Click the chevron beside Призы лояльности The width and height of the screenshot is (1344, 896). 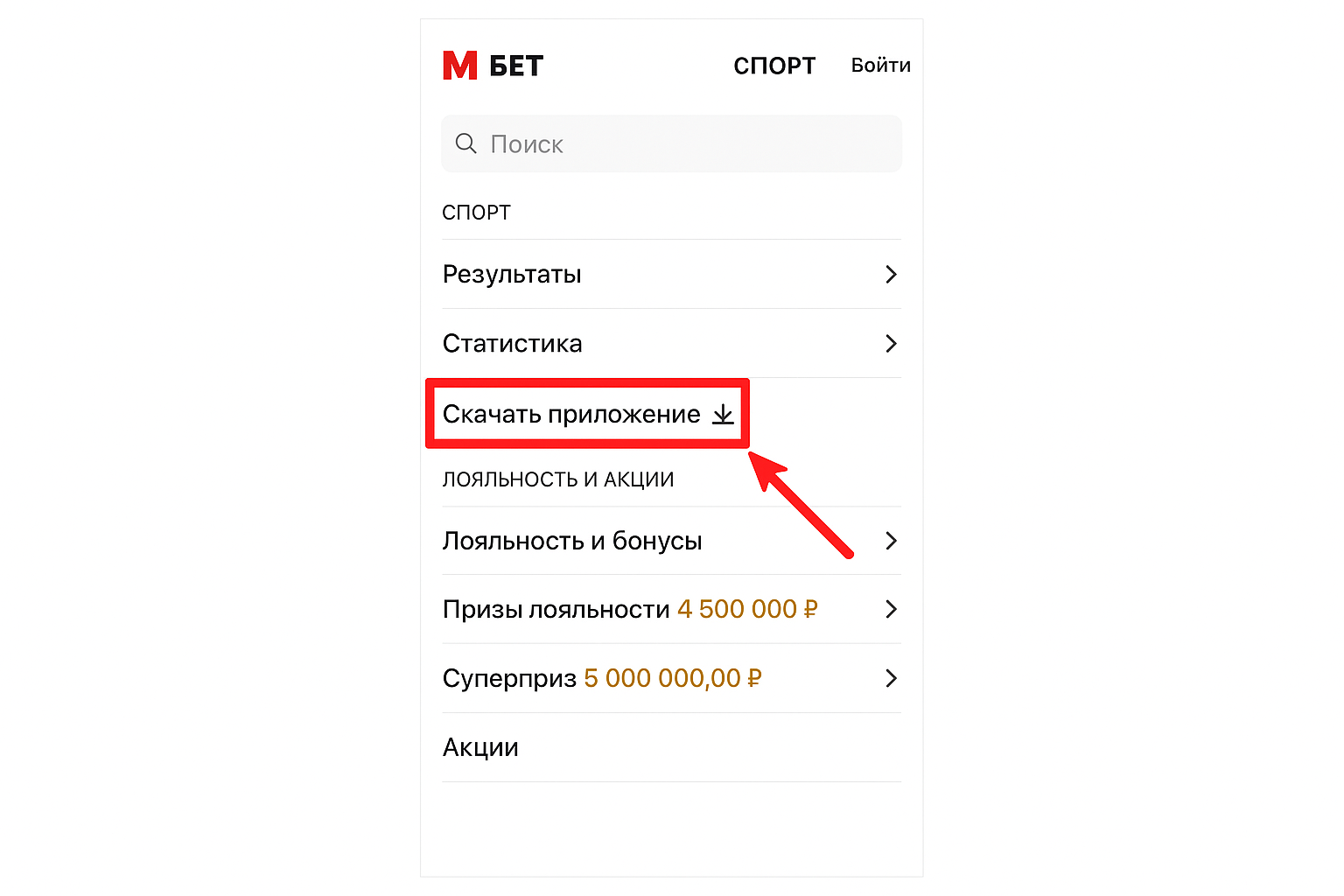click(892, 609)
